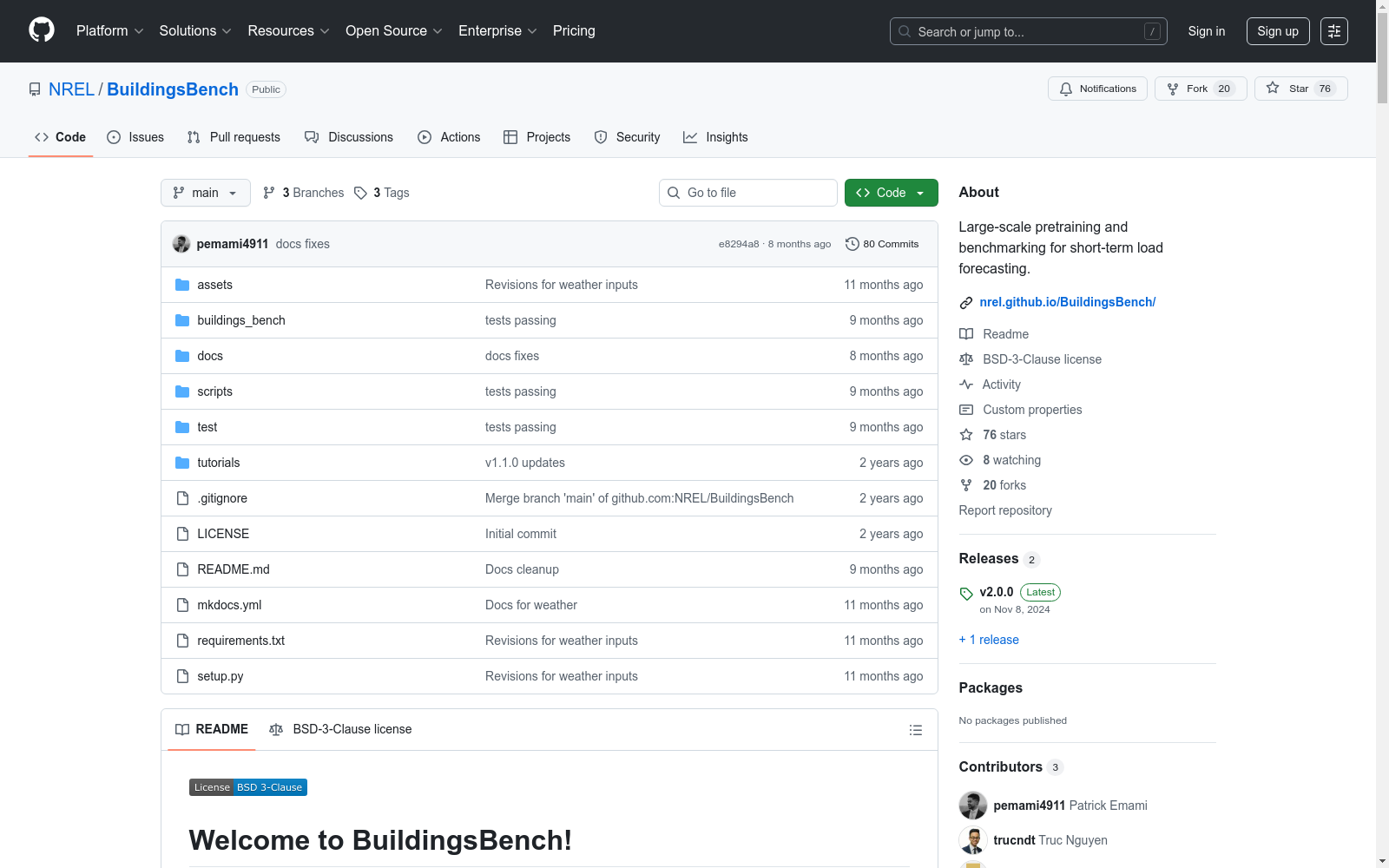1389x868 pixels.
Task: Click the setup.py file icon
Action: 182,676
